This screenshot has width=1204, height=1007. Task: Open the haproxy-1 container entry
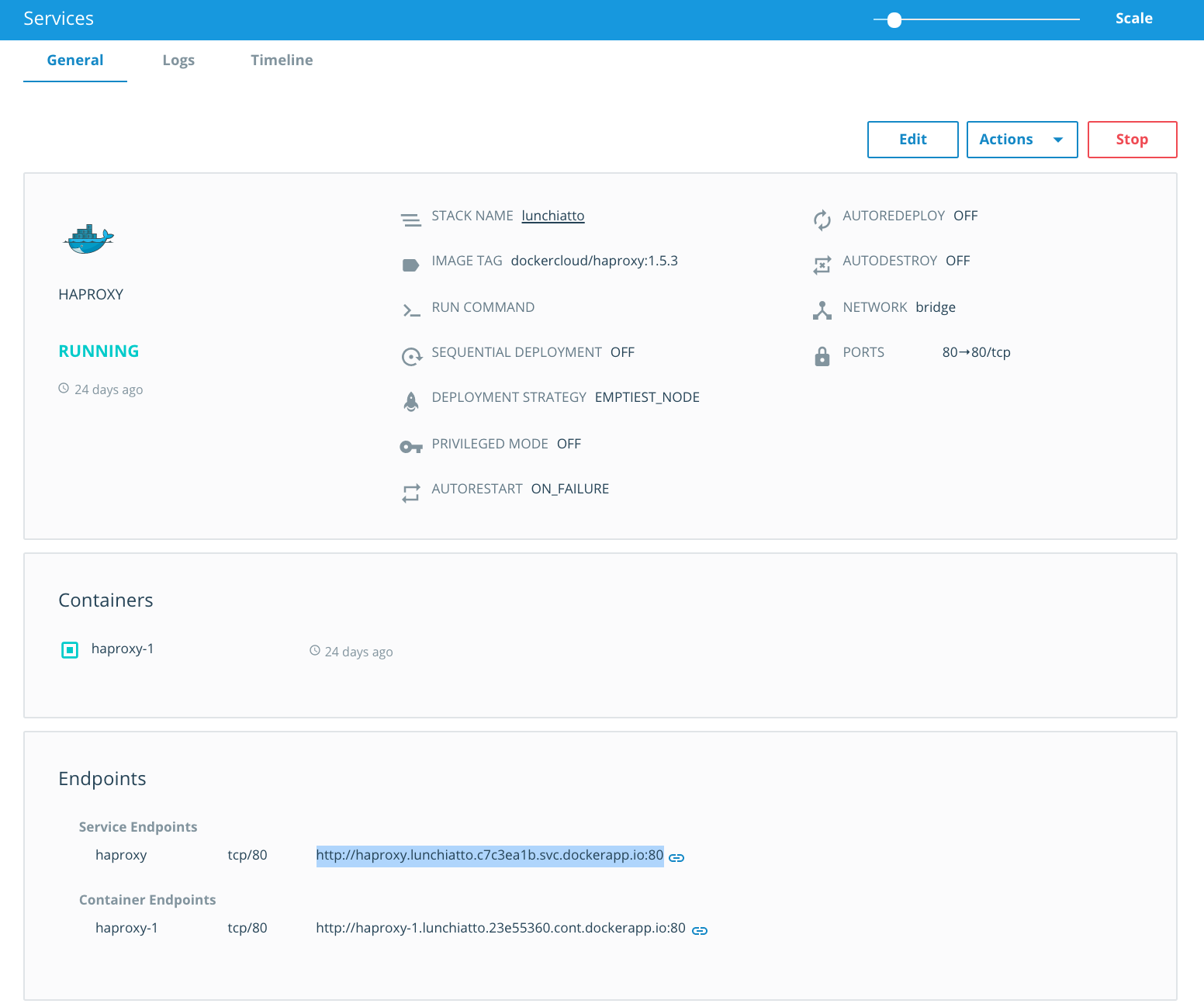[123, 649]
